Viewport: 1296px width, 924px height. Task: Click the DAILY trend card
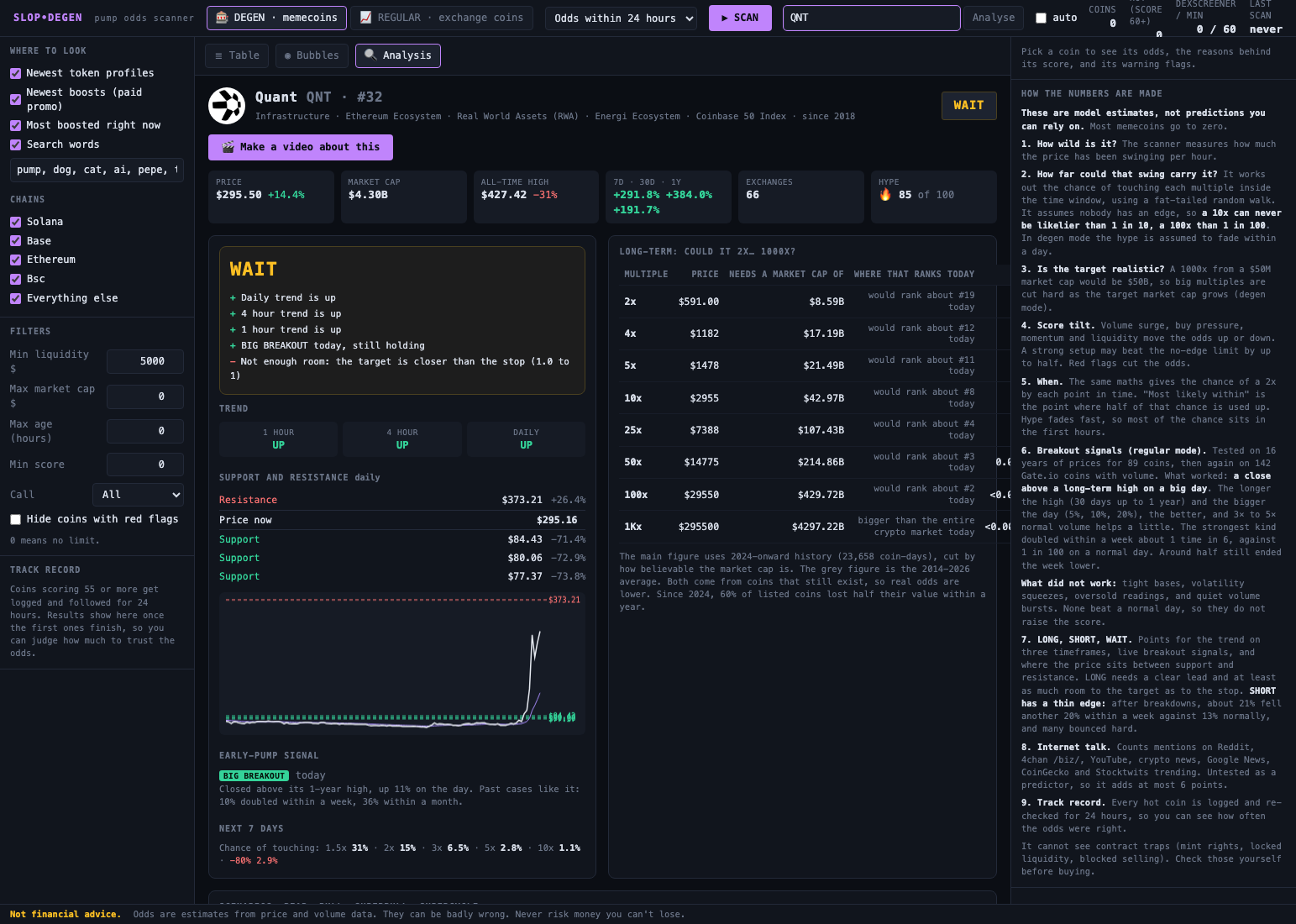click(x=526, y=439)
